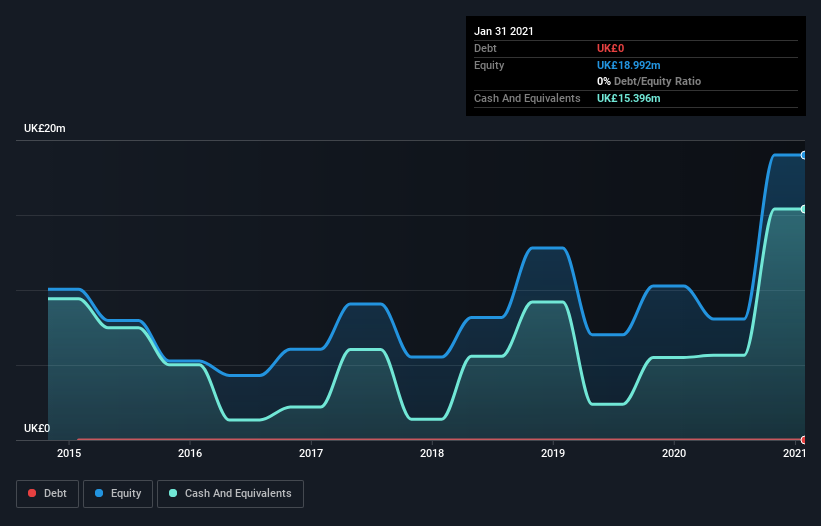Click the 2020 x-axis label
The height and width of the screenshot is (526, 821).
click(x=674, y=453)
